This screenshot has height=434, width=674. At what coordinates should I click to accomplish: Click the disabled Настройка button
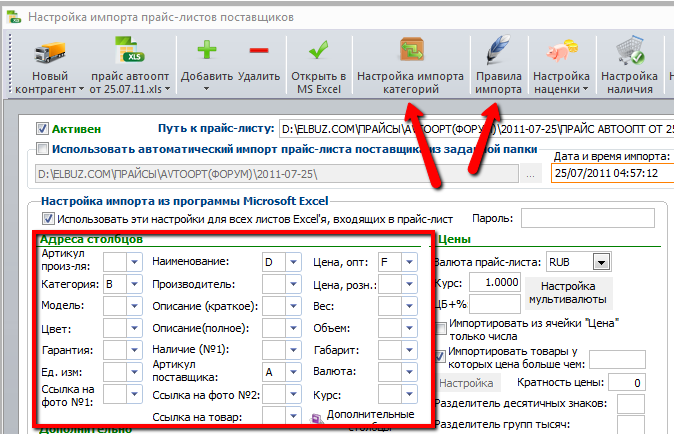(466, 383)
